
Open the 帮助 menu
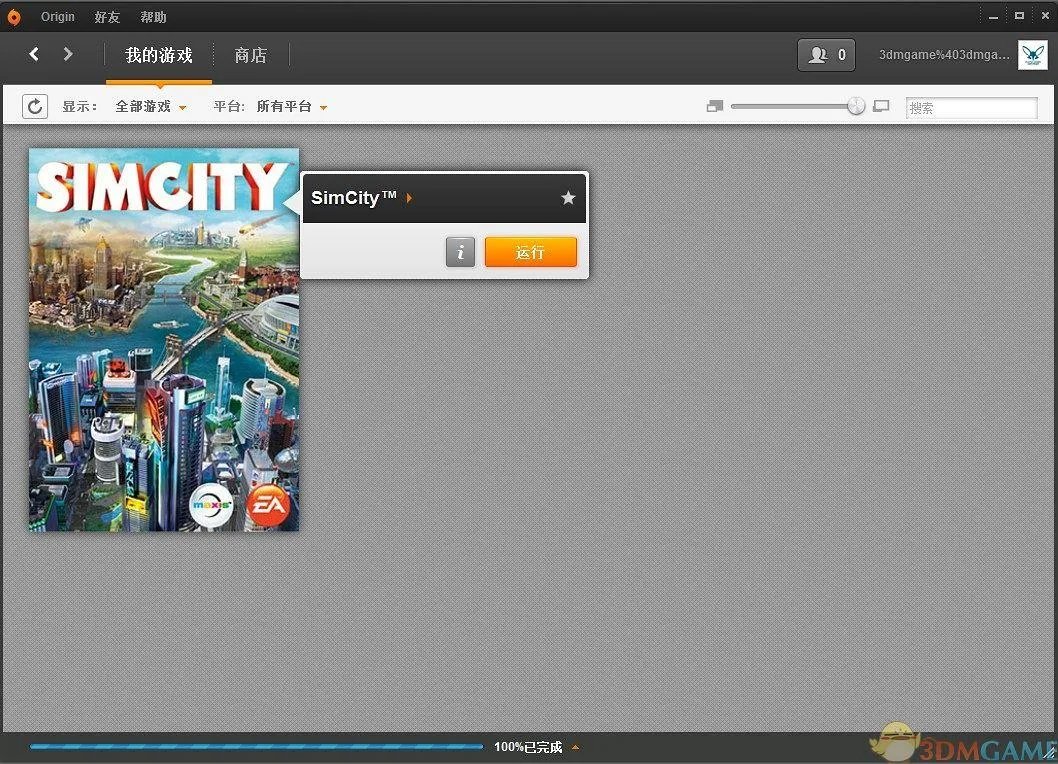153,17
